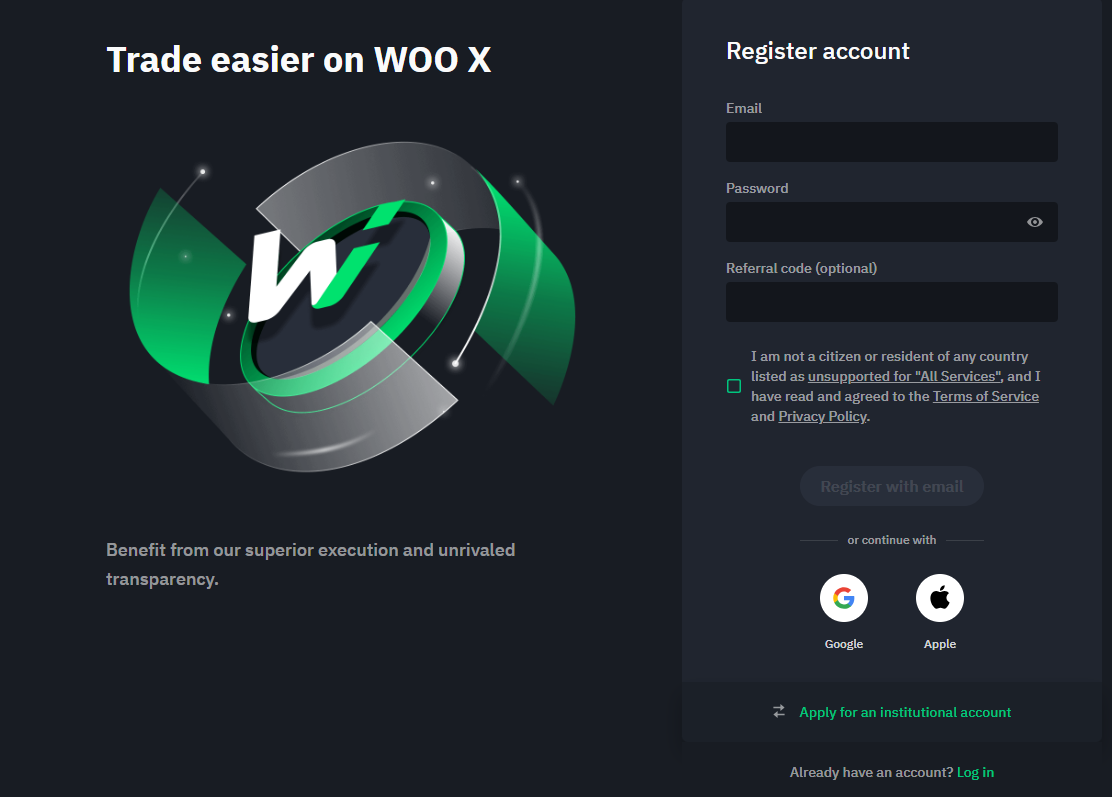The image size is (1112, 797).
Task: Click the Register with email button
Action: pyautogui.click(x=891, y=486)
